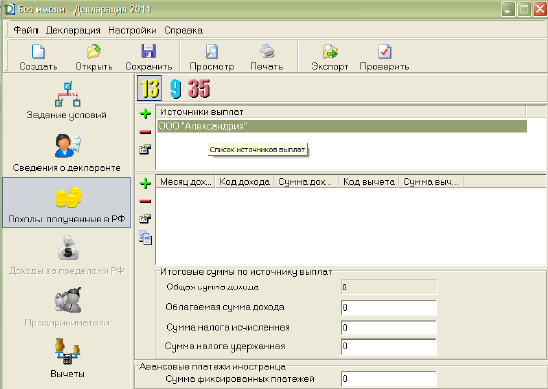Viewport: 548px width, 389px height.
Task: Minimize the Декларация 2011 window
Action: (508, 9)
